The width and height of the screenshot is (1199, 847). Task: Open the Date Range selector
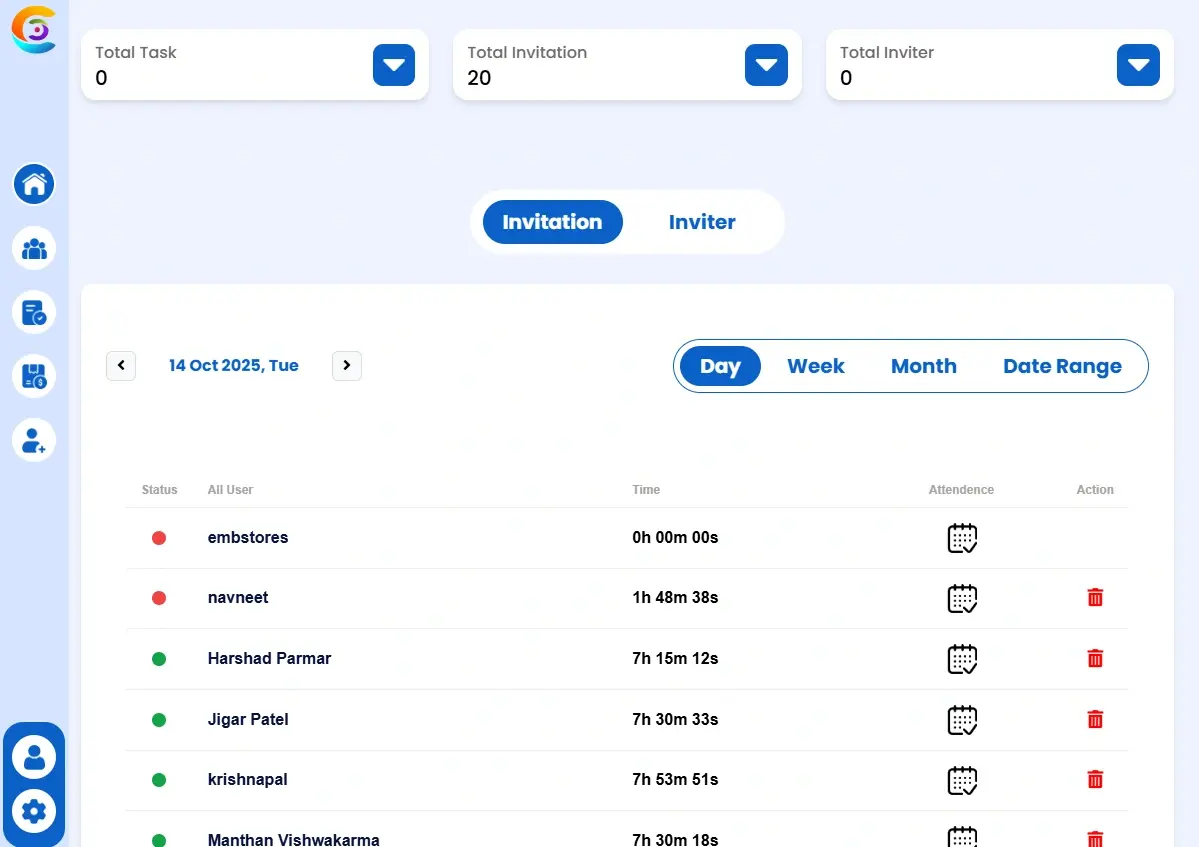[x=1063, y=366]
